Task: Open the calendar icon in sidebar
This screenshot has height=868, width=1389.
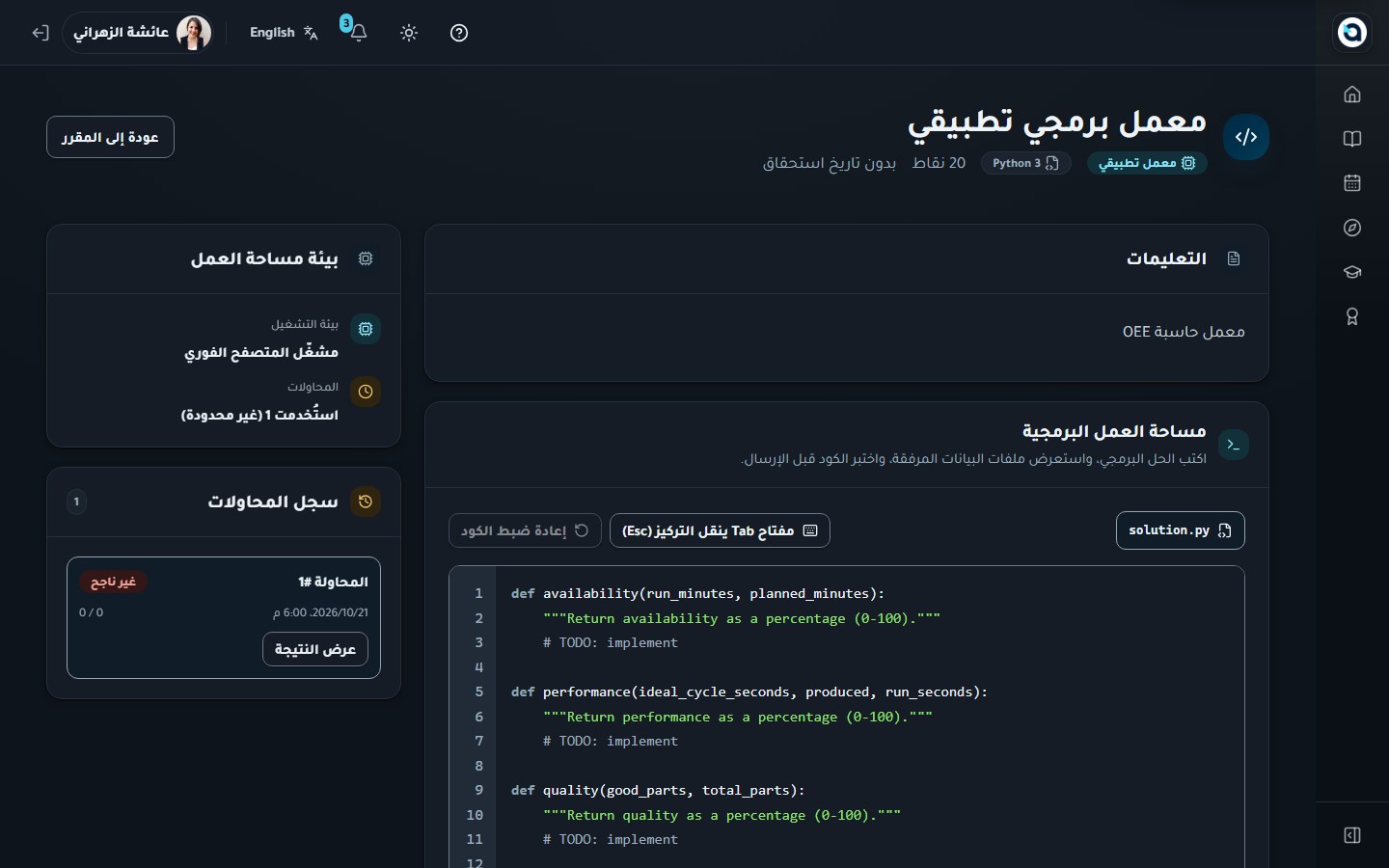Action: tap(1352, 183)
